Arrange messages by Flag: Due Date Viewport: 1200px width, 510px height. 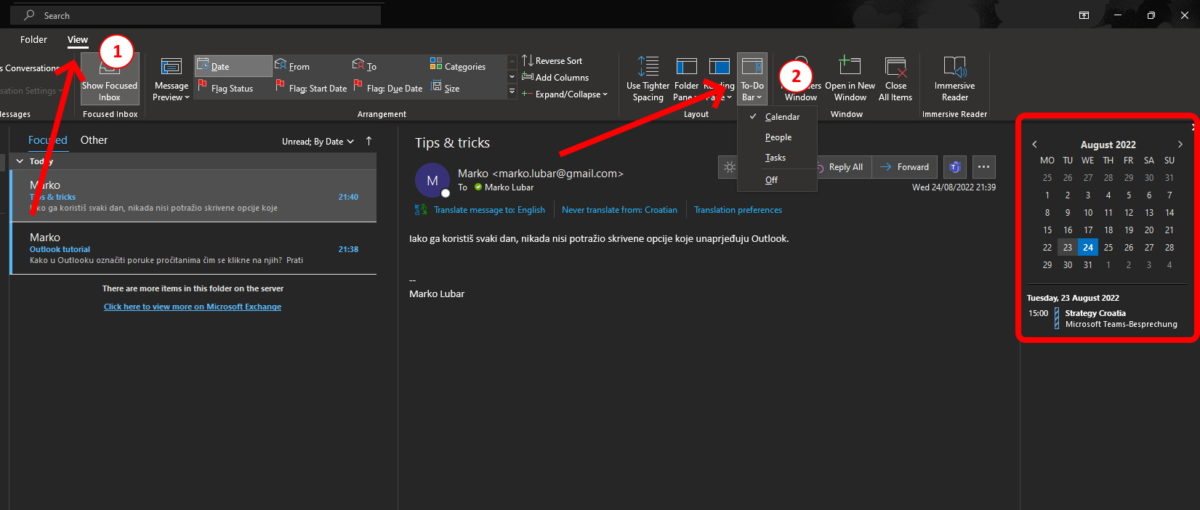point(389,88)
